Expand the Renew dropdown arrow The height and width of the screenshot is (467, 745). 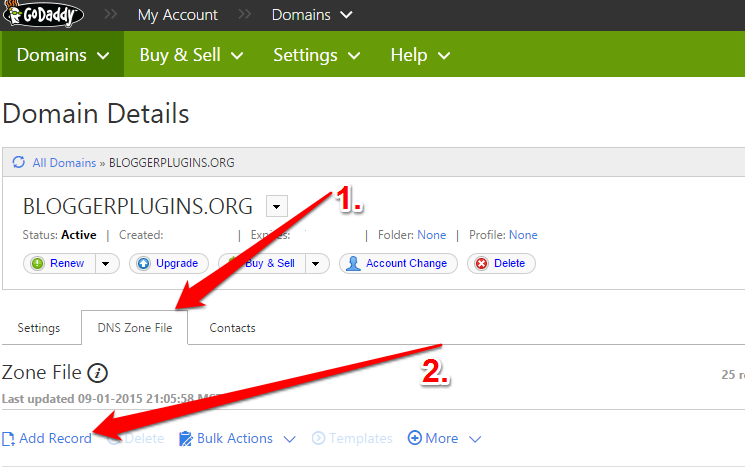point(106,263)
